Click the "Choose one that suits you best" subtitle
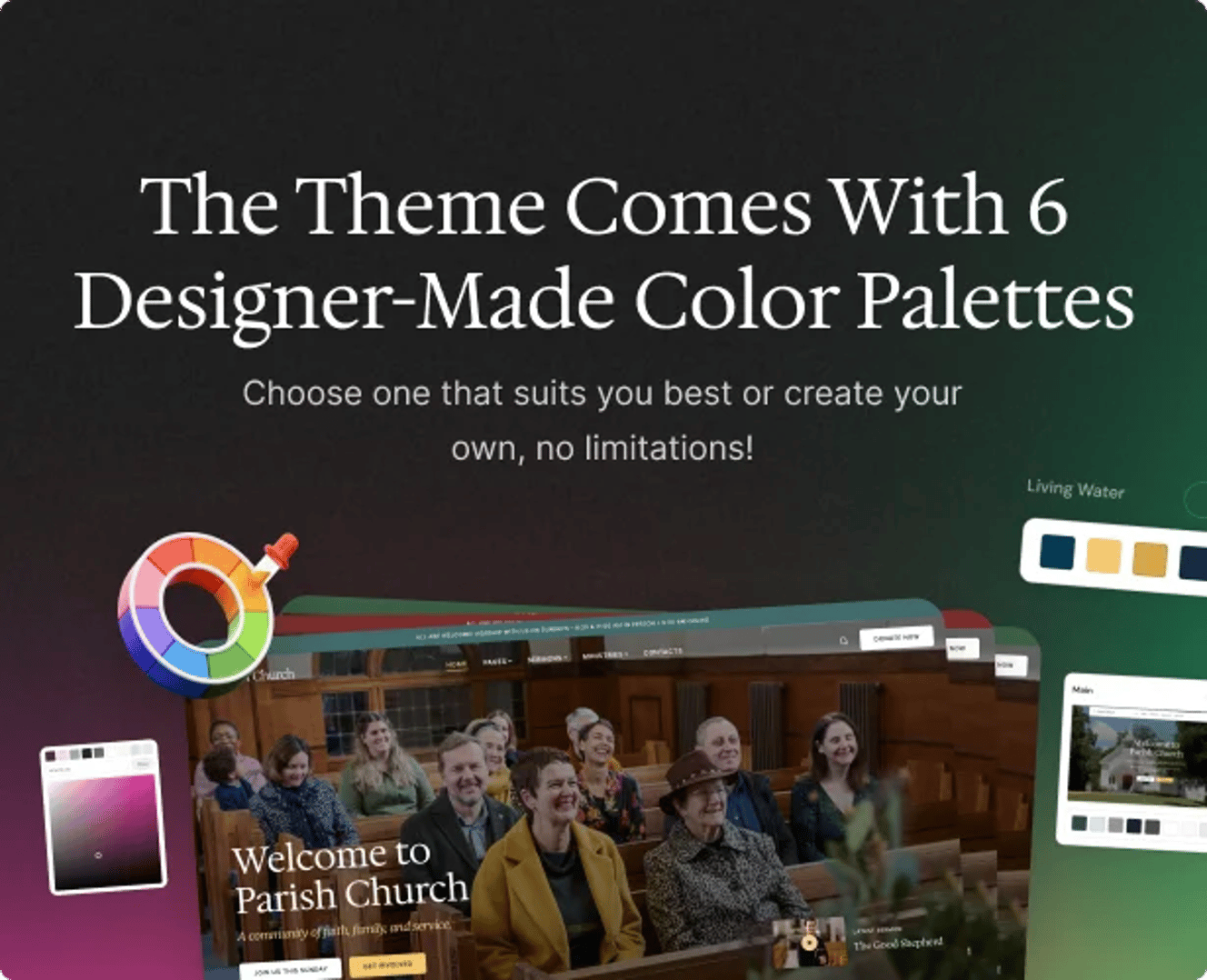The height and width of the screenshot is (980, 1207). click(x=486, y=394)
